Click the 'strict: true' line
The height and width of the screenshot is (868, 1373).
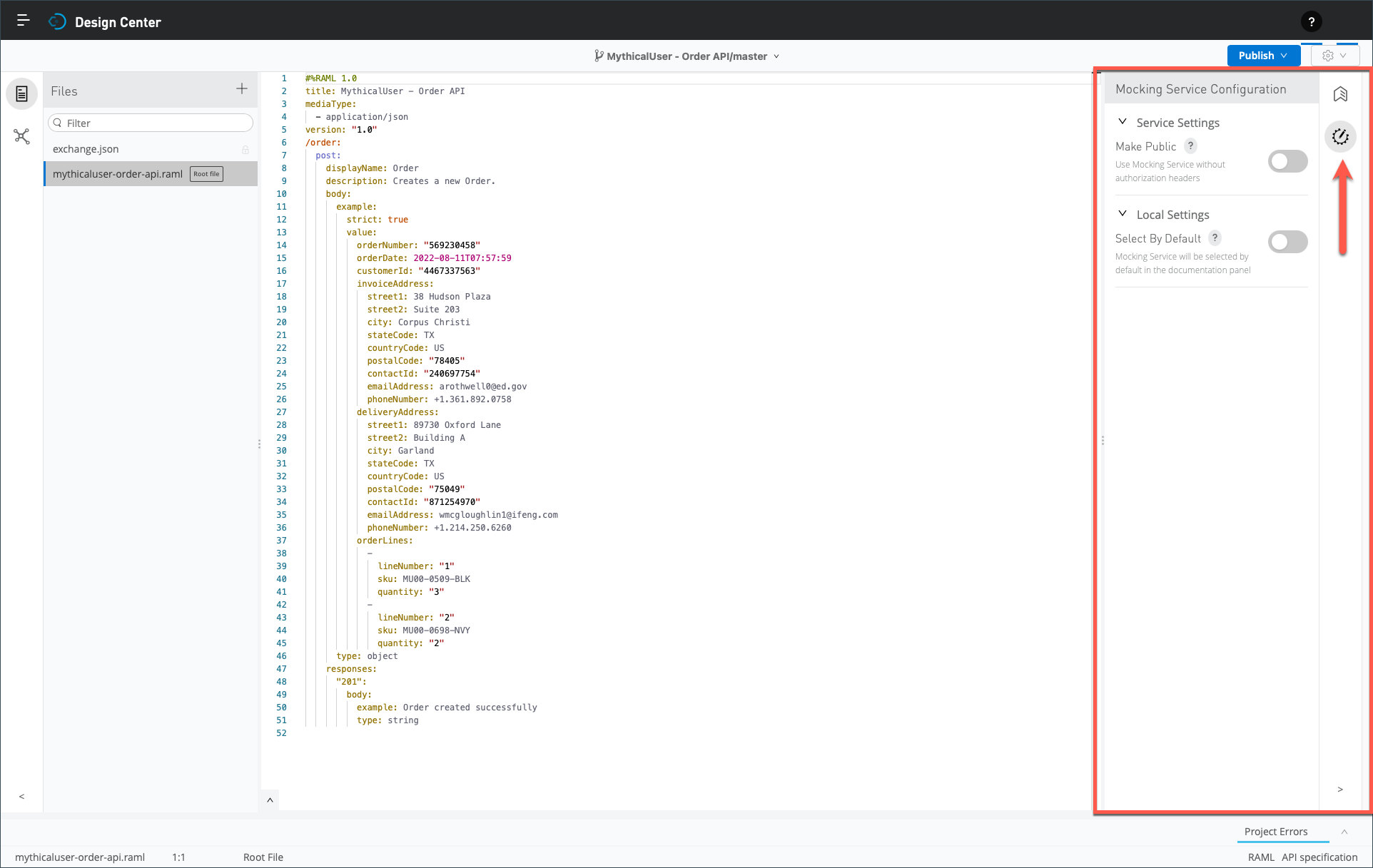click(x=378, y=220)
